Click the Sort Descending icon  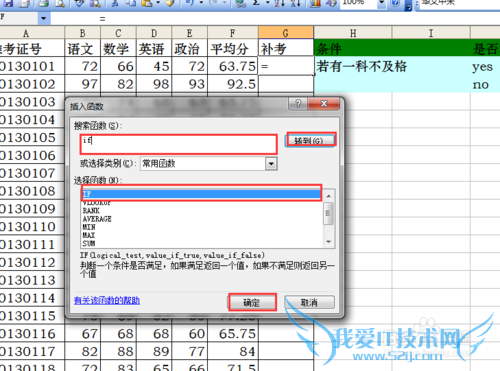(x=296, y=3)
